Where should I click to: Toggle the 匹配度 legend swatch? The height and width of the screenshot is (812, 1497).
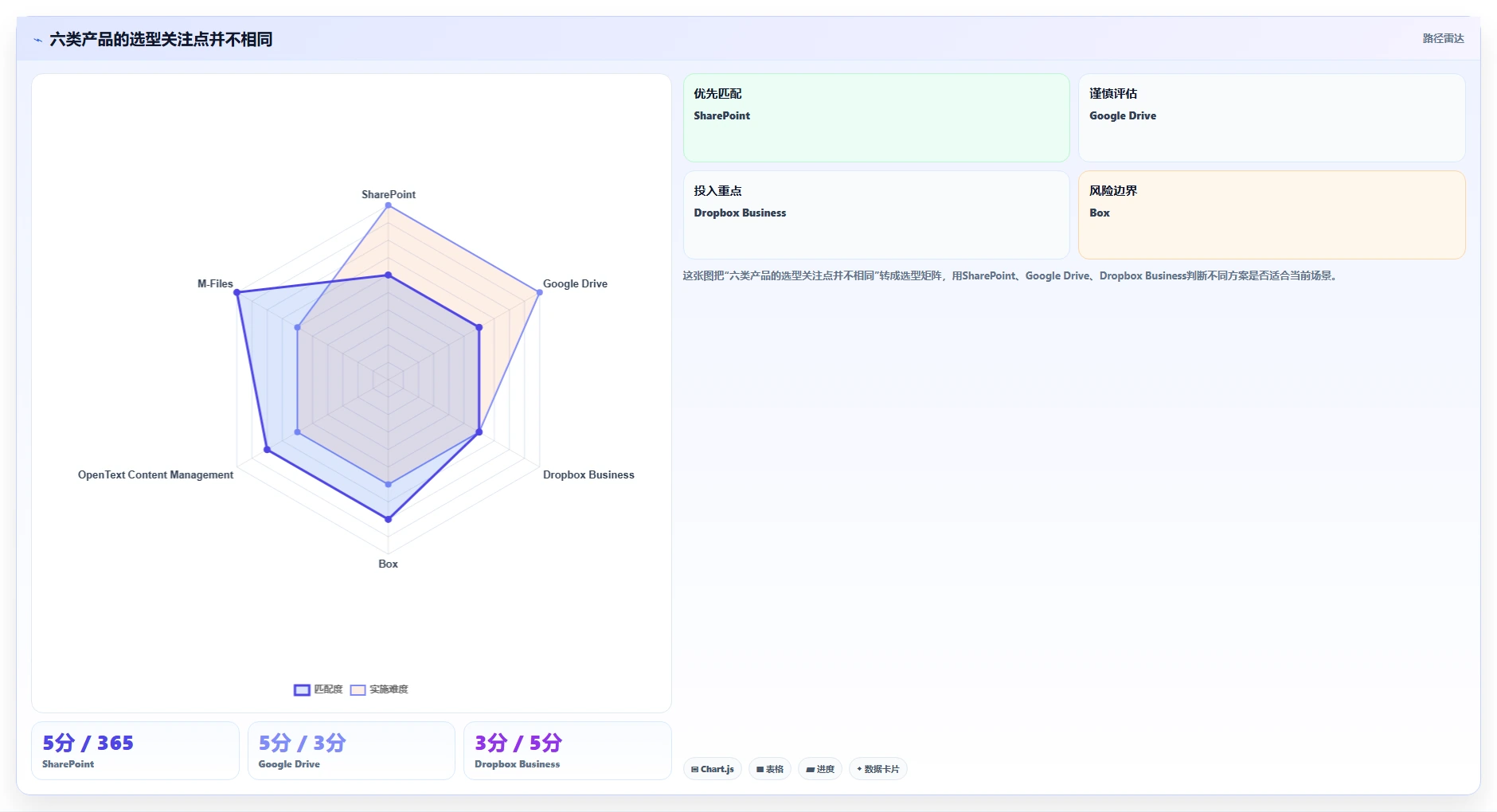[302, 690]
